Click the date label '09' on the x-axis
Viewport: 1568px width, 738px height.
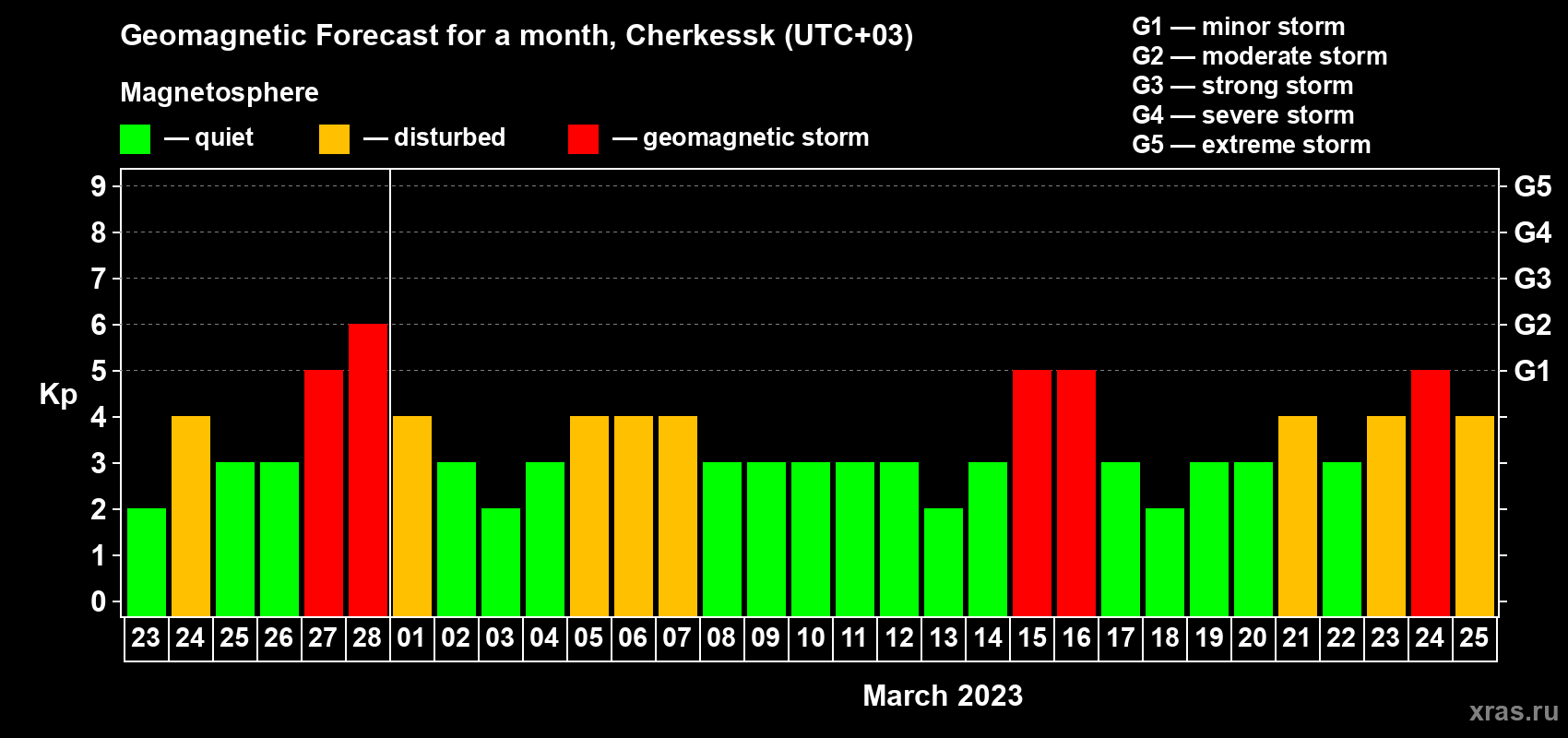766,638
